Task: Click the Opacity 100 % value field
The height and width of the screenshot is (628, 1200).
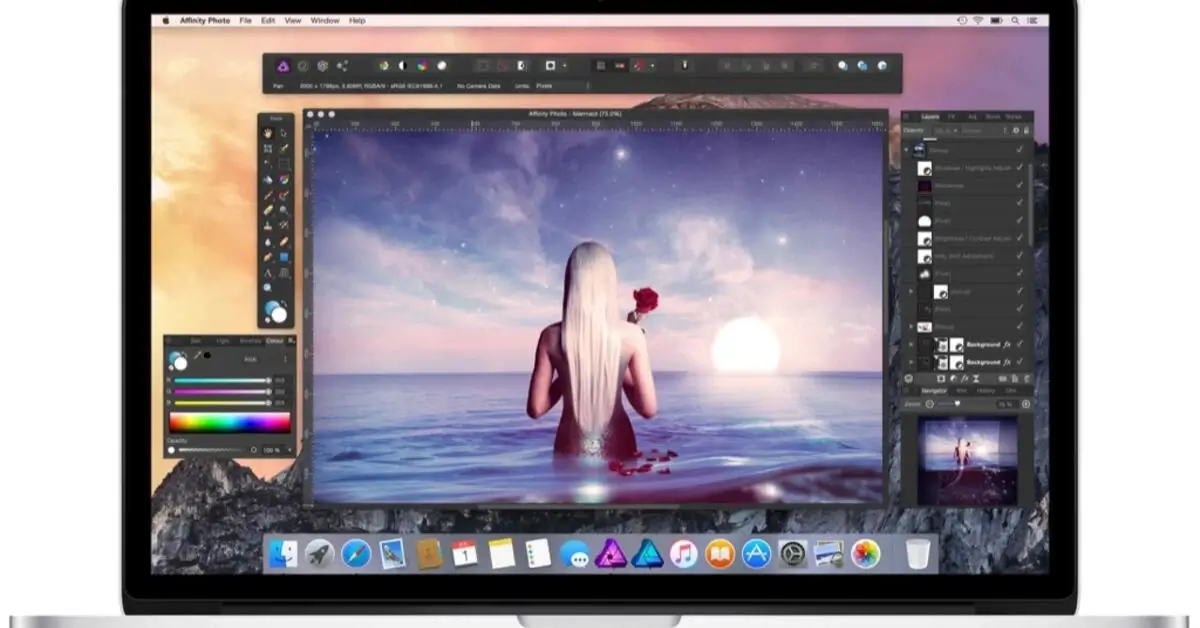Action: click(x=272, y=450)
